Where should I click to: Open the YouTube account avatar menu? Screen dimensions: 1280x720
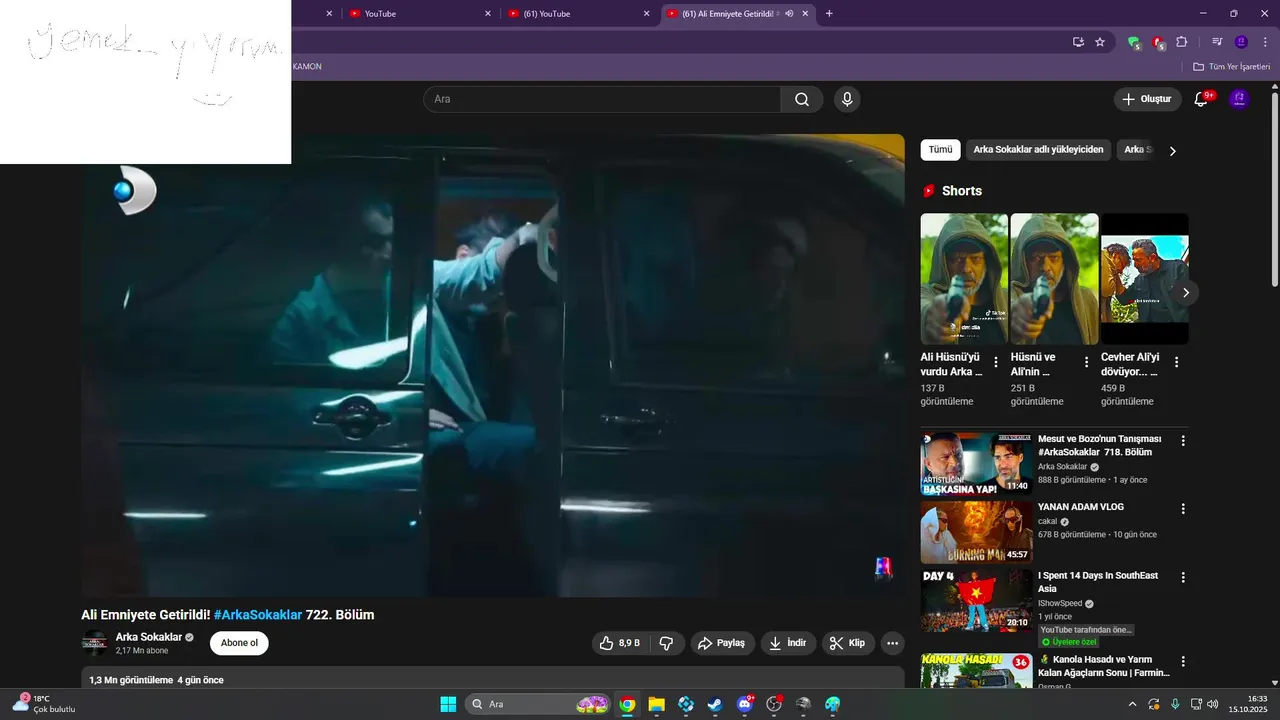(1239, 98)
